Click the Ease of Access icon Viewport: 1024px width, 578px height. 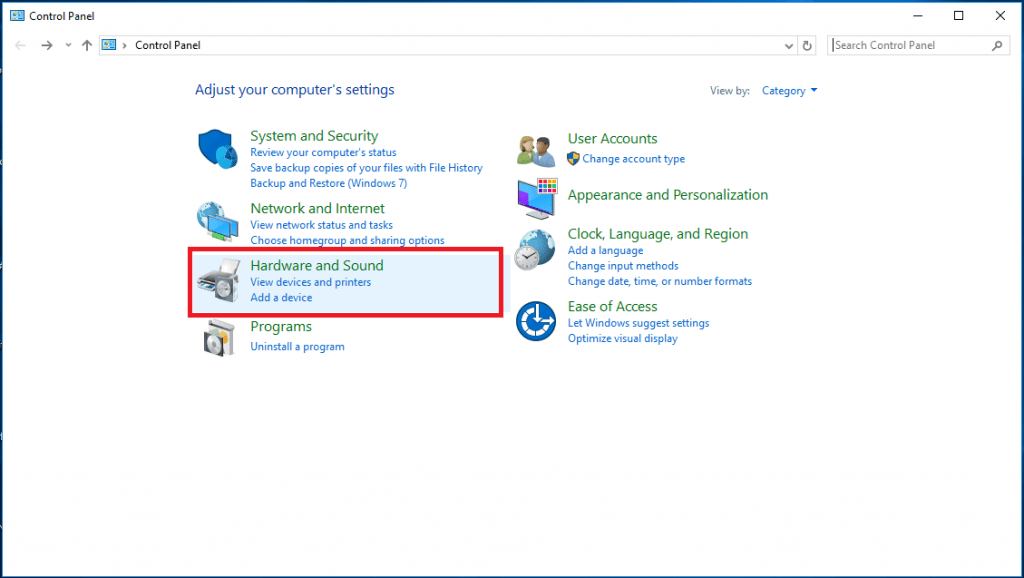click(536, 321)
